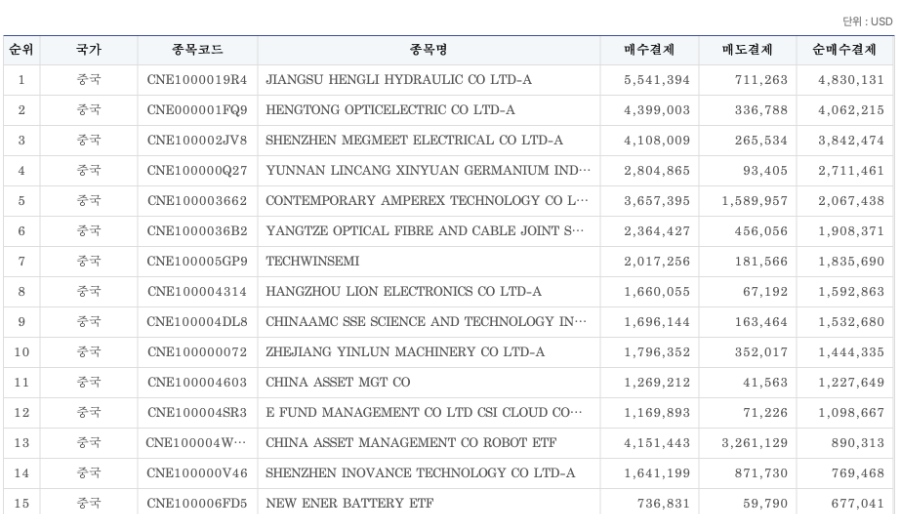Click the 순매수결제 column header

coord(844,50)
